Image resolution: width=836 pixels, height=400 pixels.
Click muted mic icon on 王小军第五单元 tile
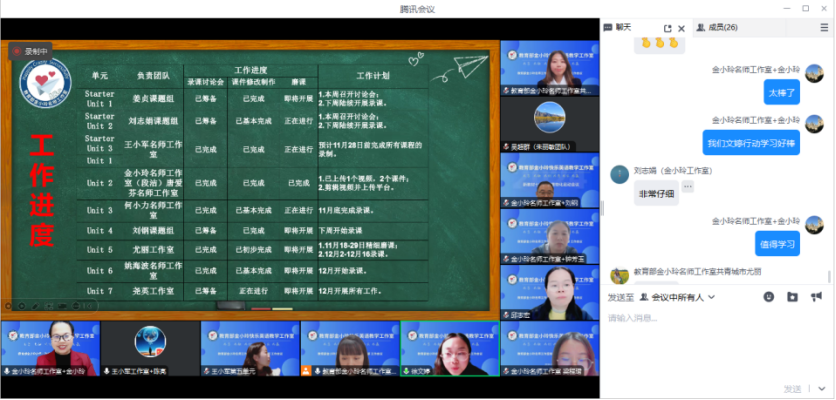[206, 371]
